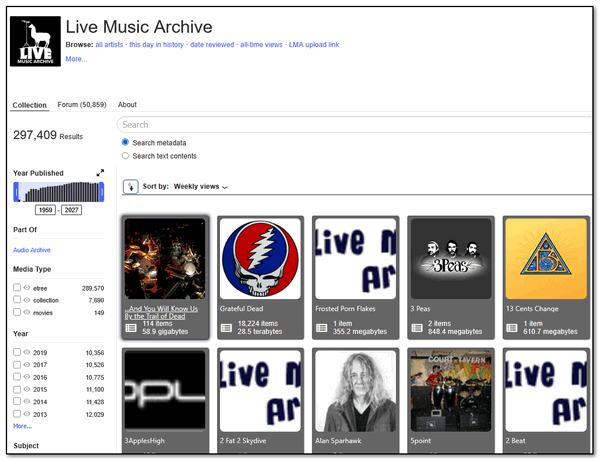Check the 2016 year checkbox

[x=17, y=376]
